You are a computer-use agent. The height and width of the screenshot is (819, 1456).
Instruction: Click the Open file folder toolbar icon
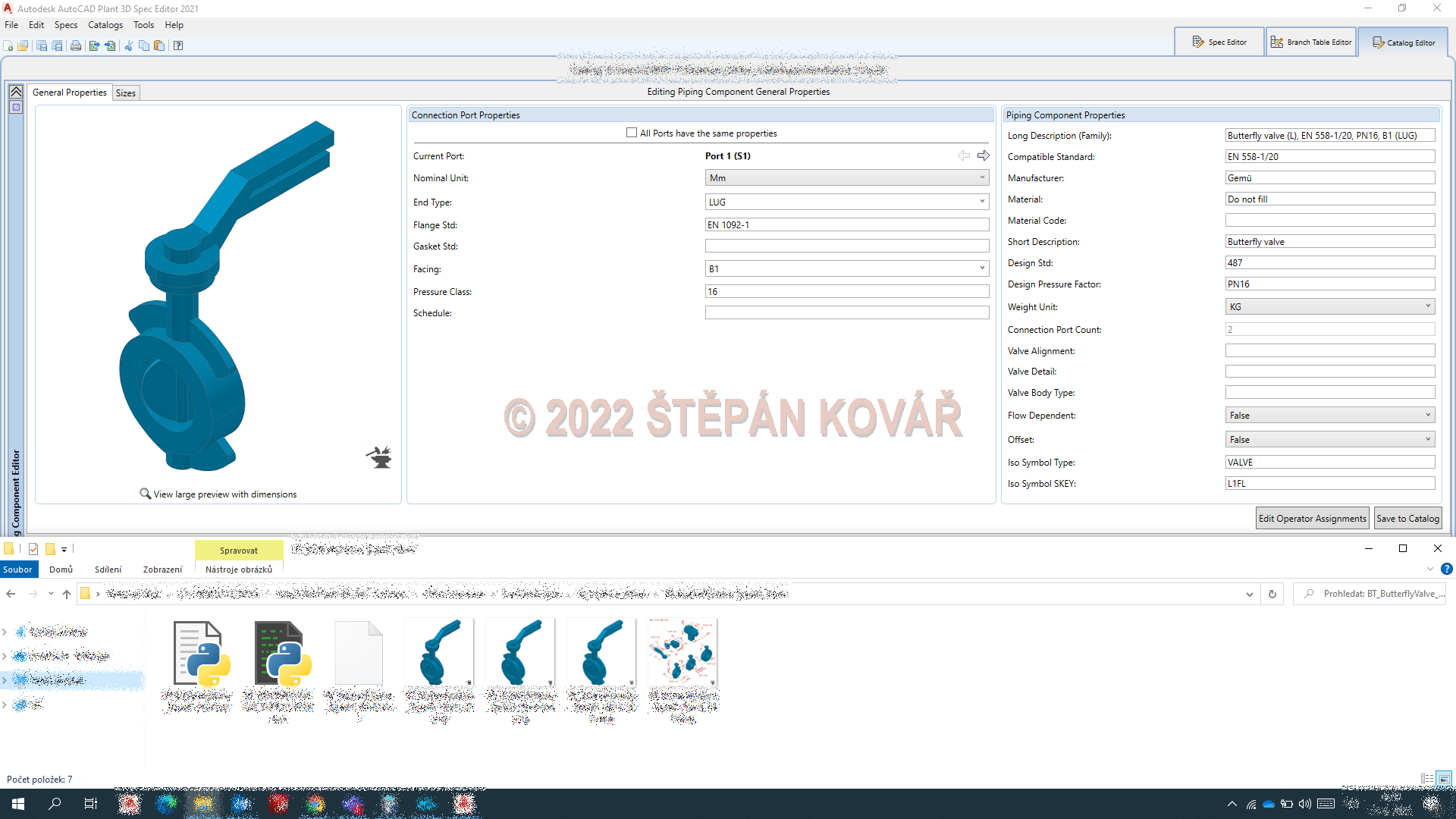(23, 45)
